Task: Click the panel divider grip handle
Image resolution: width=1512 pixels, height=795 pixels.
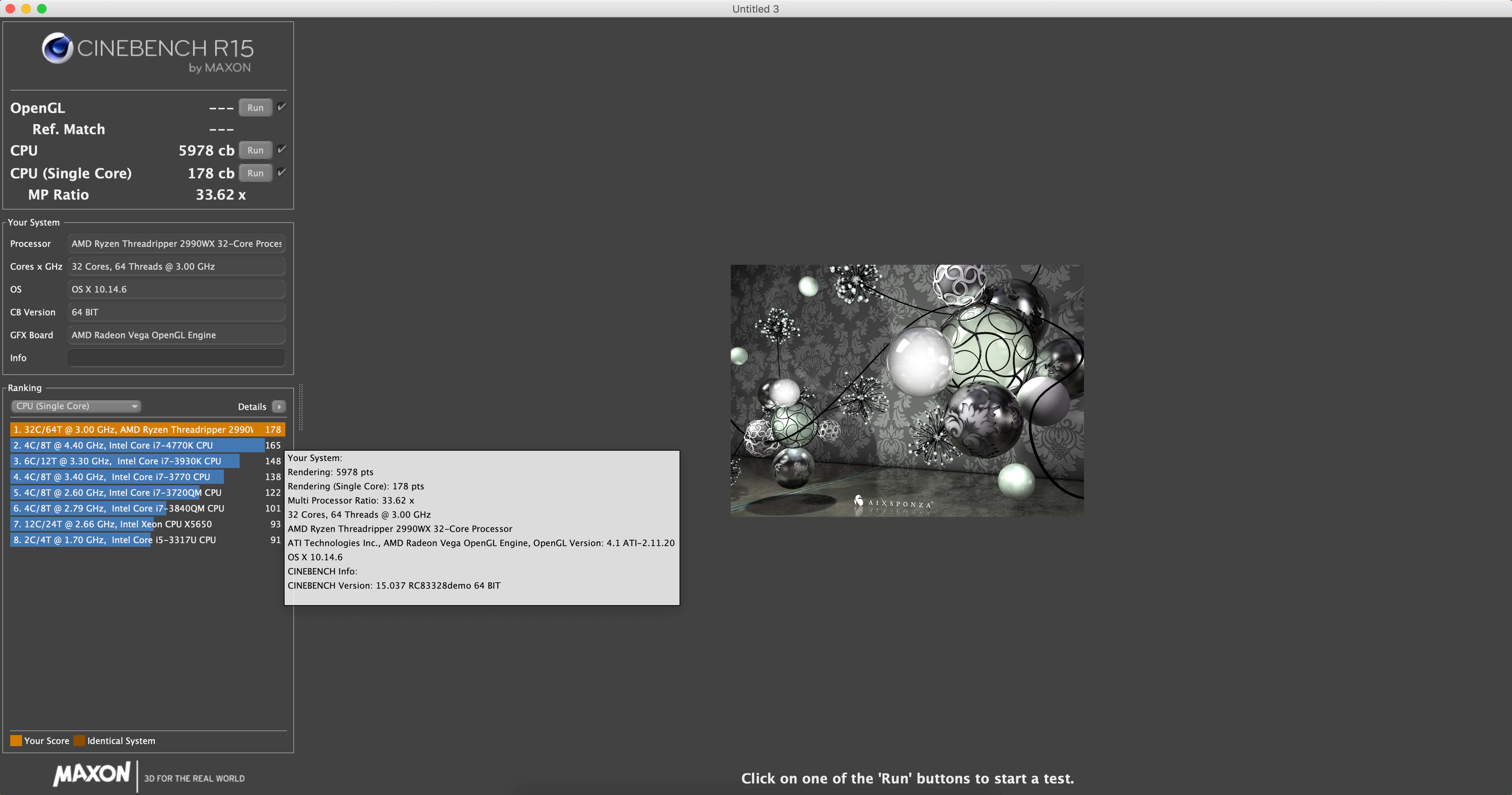Action: [300, 407]
